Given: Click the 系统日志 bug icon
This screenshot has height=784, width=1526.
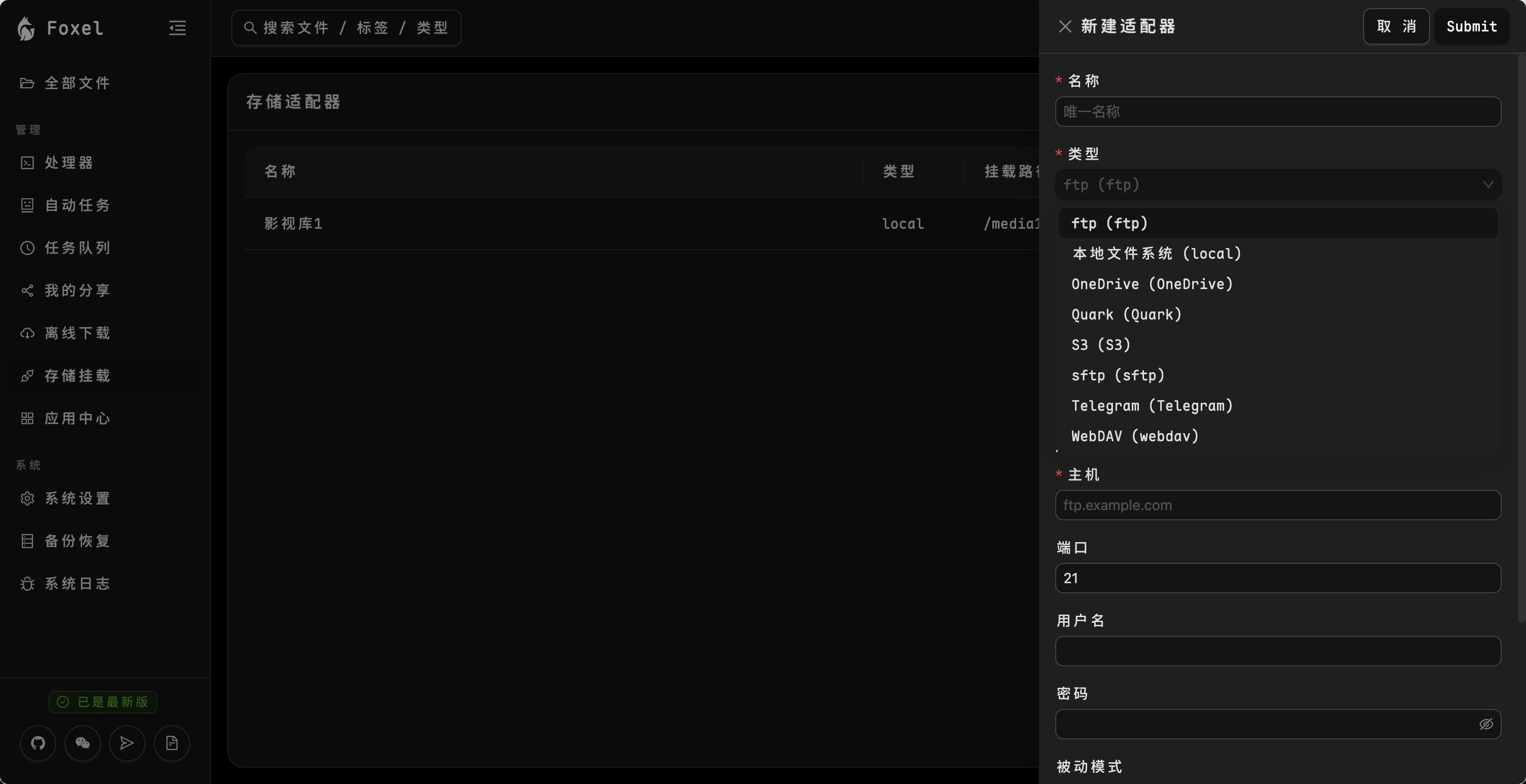Looking at the screenshot, I should pyautogui.click(x=27, y=584).
